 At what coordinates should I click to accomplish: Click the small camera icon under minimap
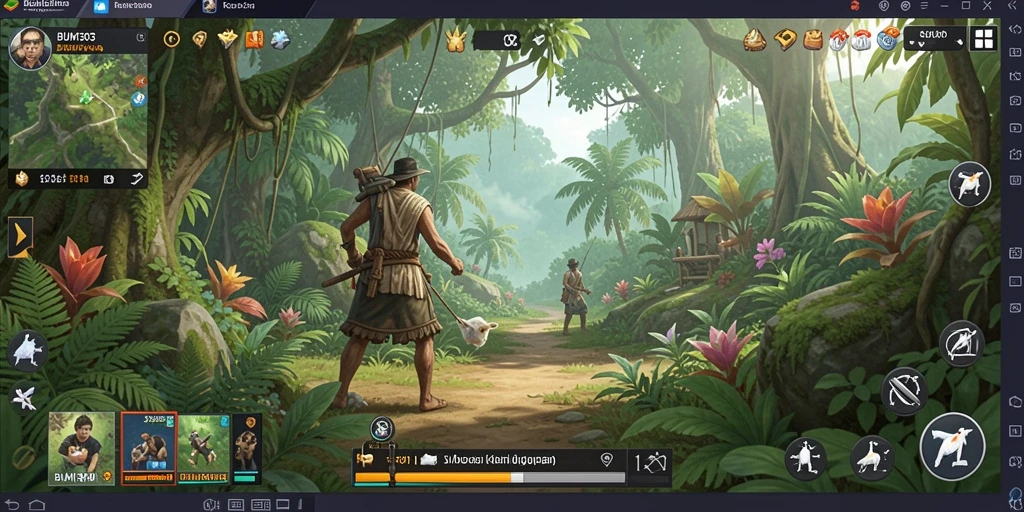[x=109, y=178]
